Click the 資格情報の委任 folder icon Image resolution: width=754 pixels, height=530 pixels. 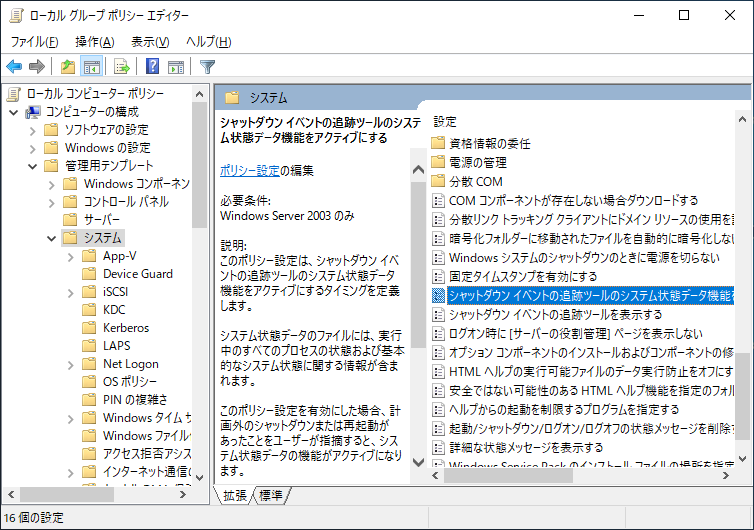click(438, 143)
